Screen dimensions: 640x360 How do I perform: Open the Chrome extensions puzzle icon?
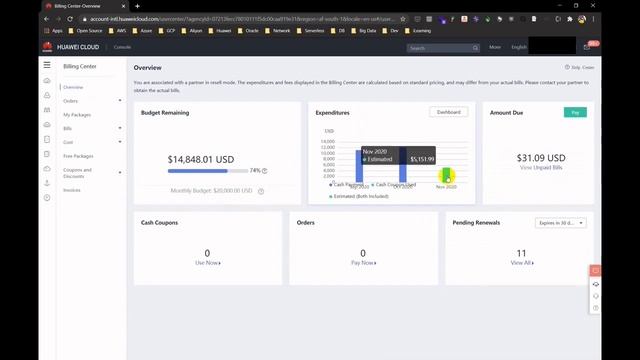coord(570,19)
